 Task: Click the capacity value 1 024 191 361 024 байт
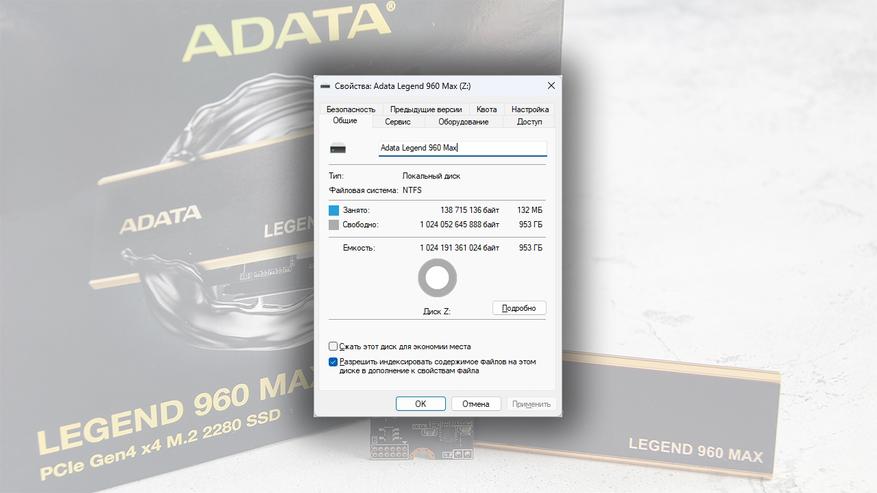click(x=459, y=247)
